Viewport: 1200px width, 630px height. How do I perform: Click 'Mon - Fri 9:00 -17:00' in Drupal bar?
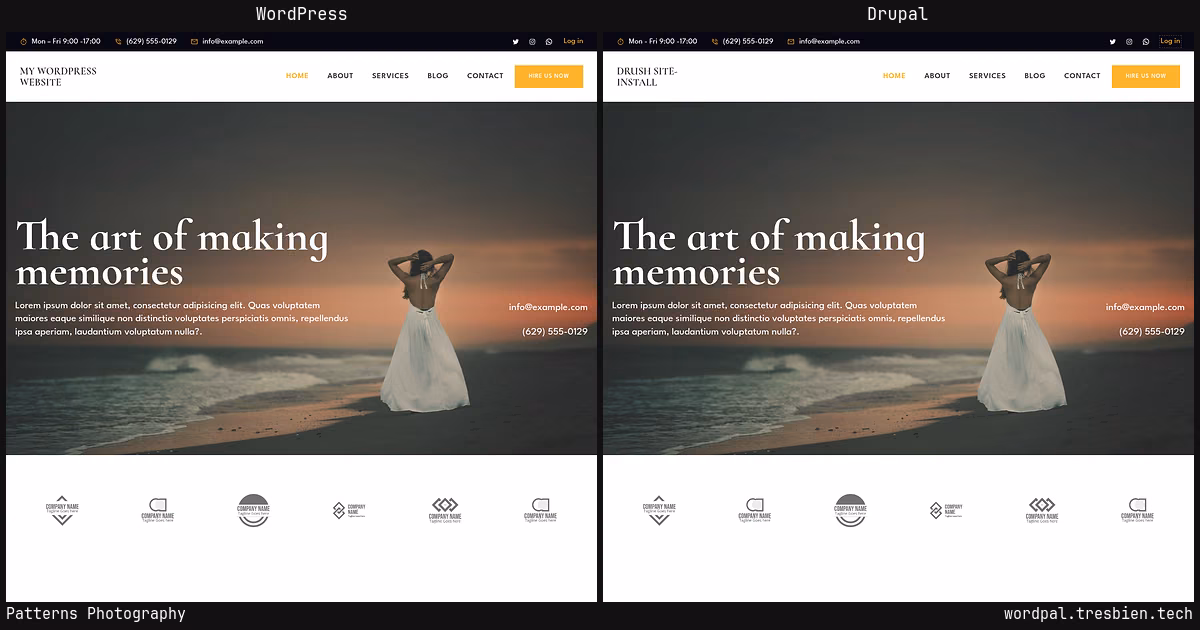coord(663,42)
